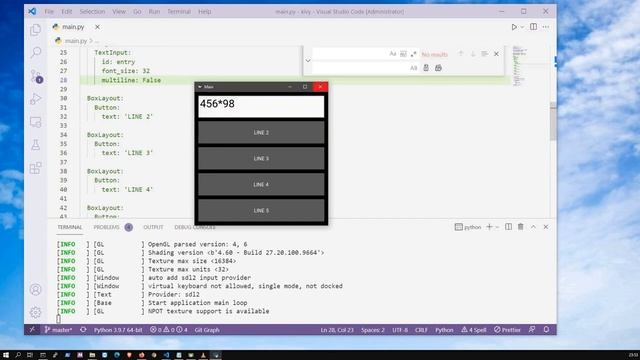Screen dimensions: 640x360
Task: Open Windows Start button
Action: click(x=6, y=355)
